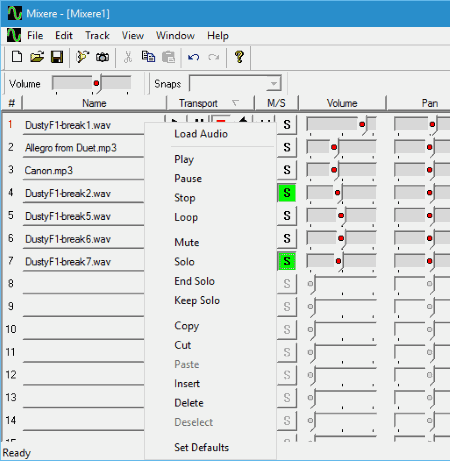Open the Track menu
Image resolution: width=450 pixels, height=461 pixels.
[x=97, y=35]
